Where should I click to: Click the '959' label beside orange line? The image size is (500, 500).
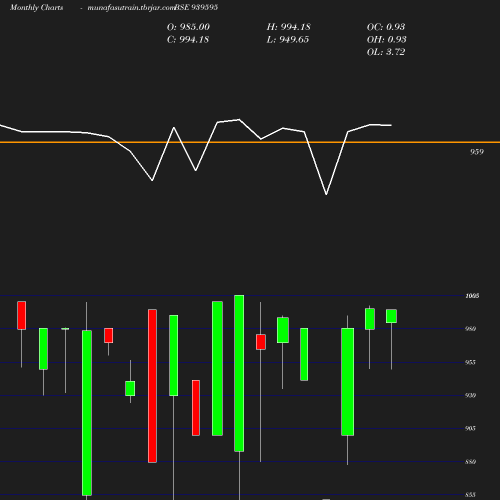pyautogui.click(x=477, y=152)
